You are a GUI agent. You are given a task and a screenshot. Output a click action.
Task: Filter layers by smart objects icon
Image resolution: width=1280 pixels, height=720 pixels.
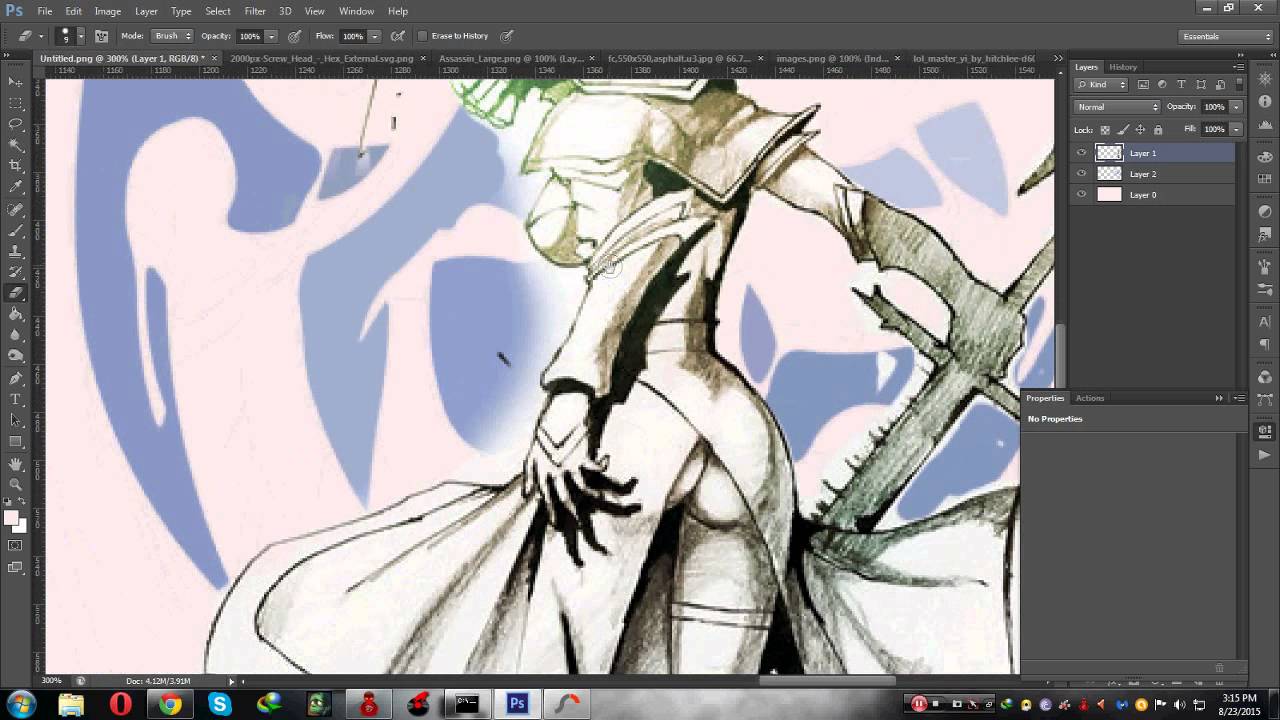click(1219, 85)
